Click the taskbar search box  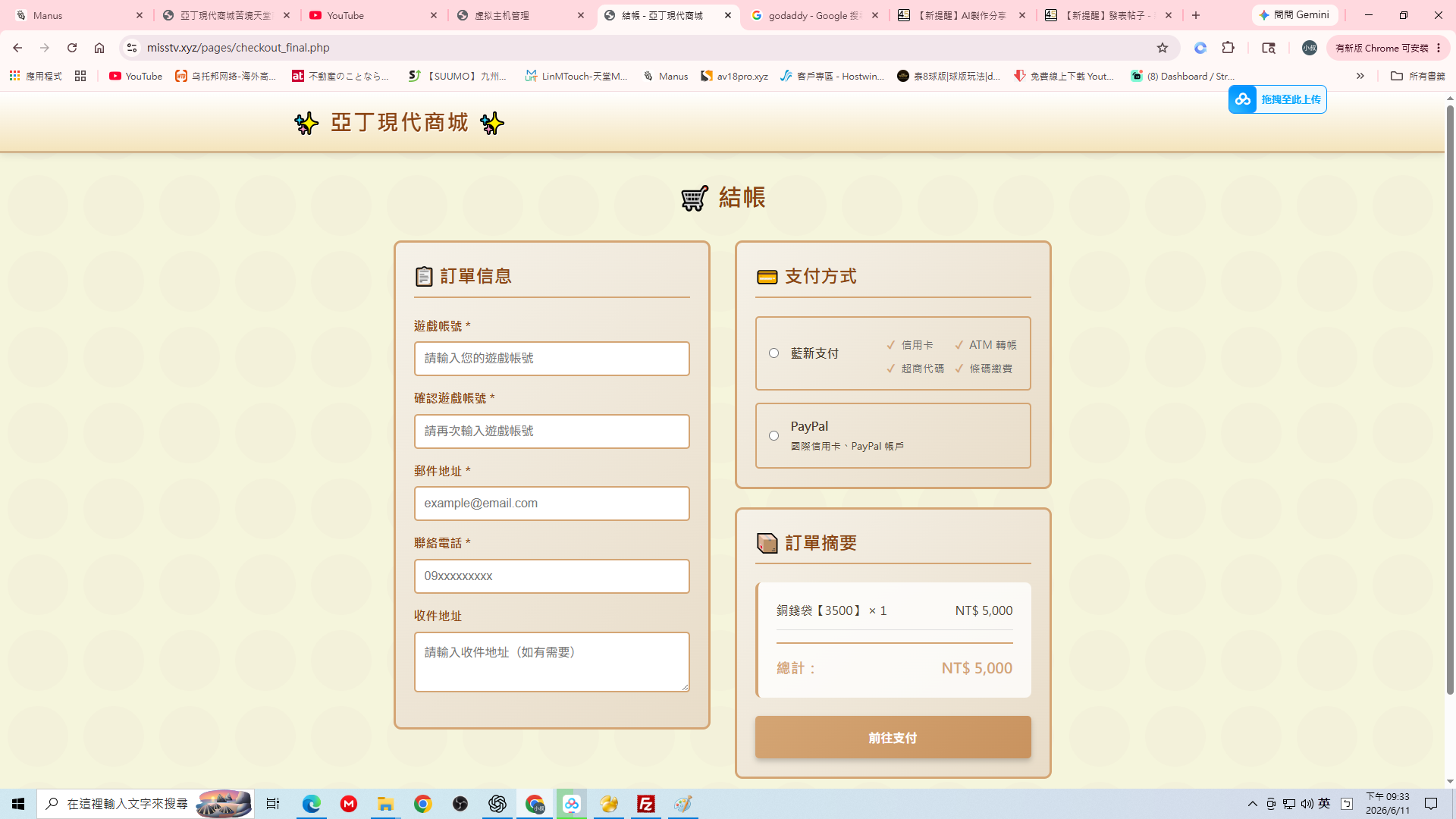click(x=146, y=804)
